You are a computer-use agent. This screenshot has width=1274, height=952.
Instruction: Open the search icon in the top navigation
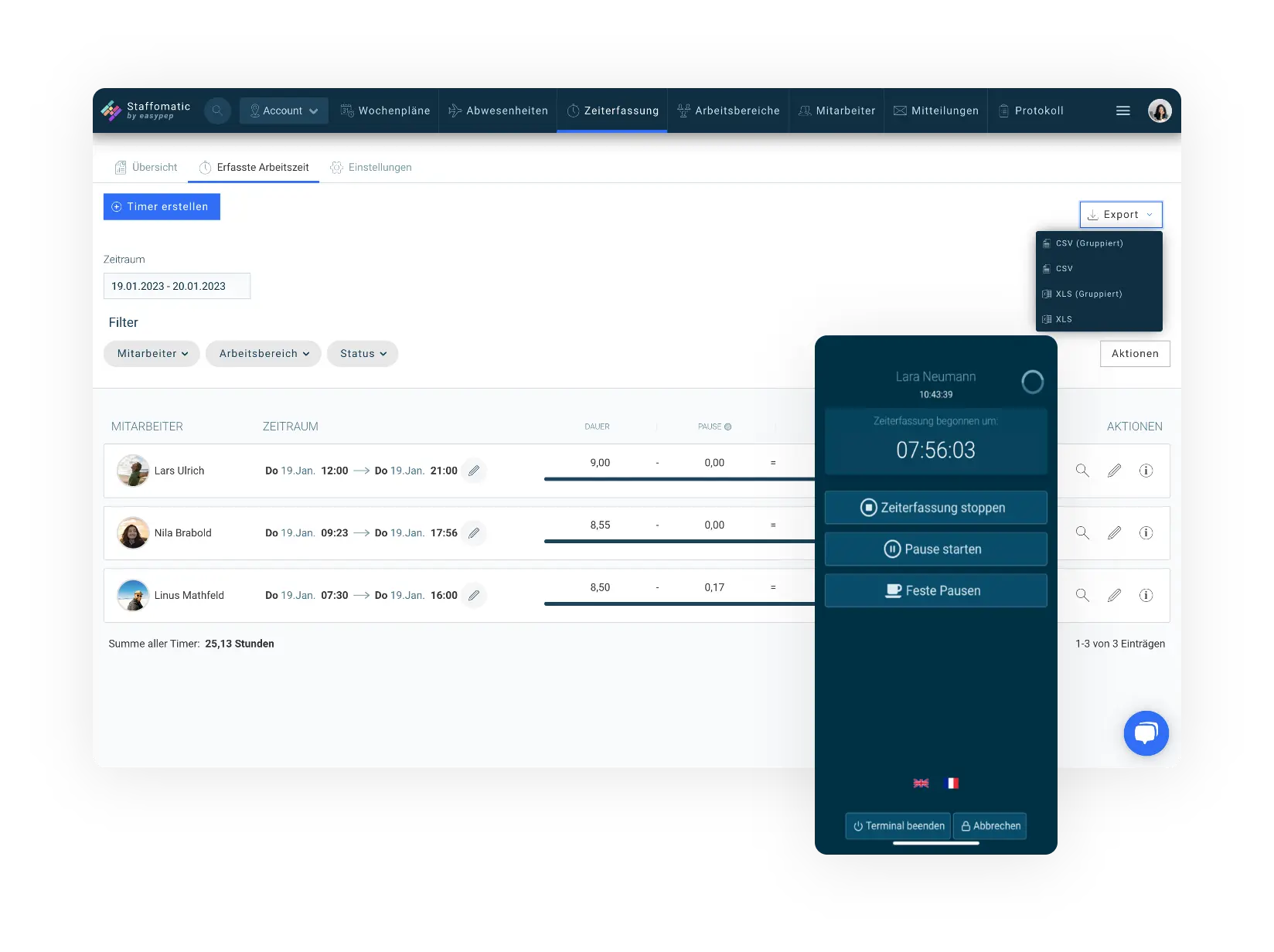click(217, 110)
